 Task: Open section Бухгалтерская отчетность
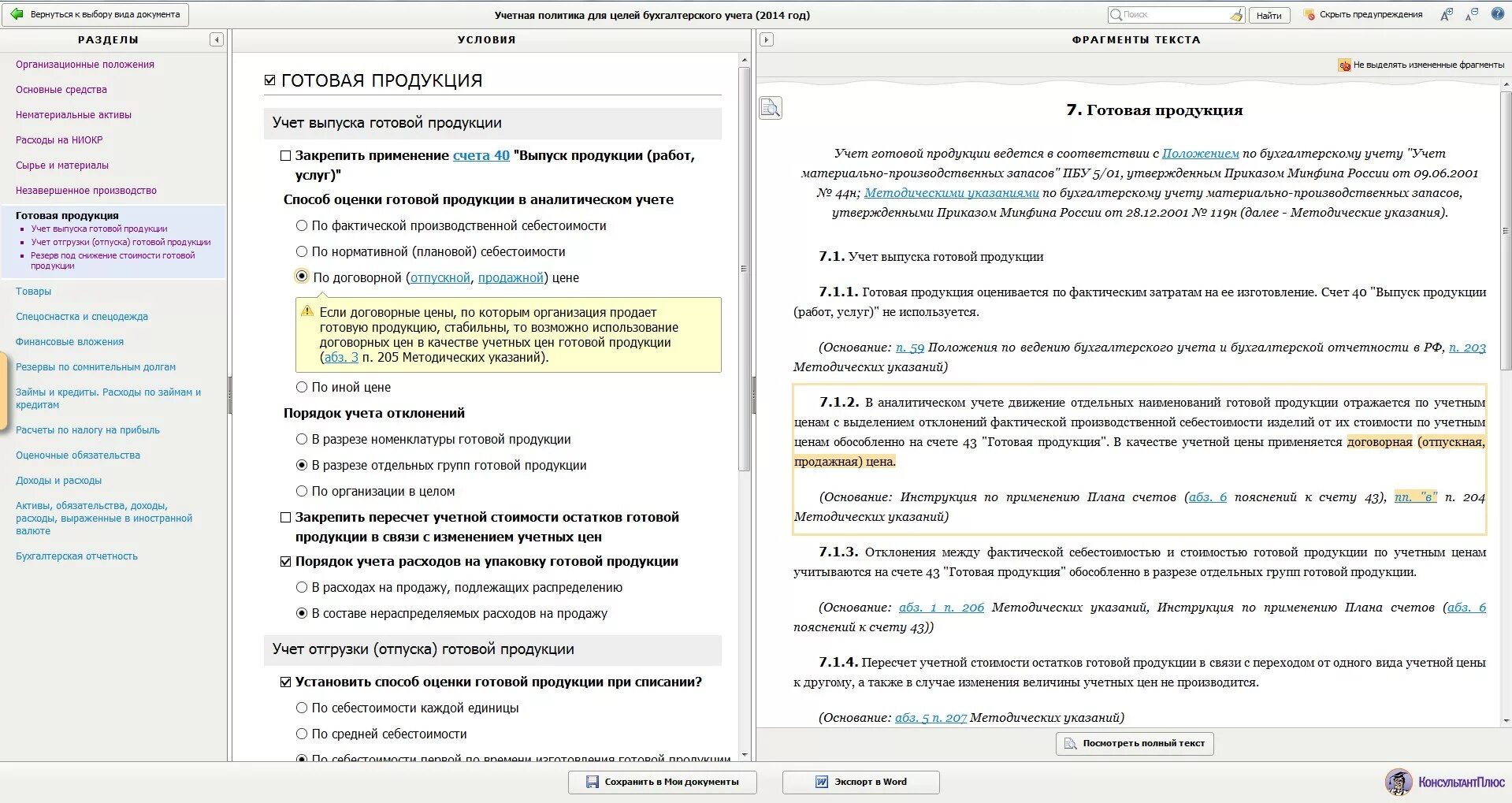tap(76, 556)
